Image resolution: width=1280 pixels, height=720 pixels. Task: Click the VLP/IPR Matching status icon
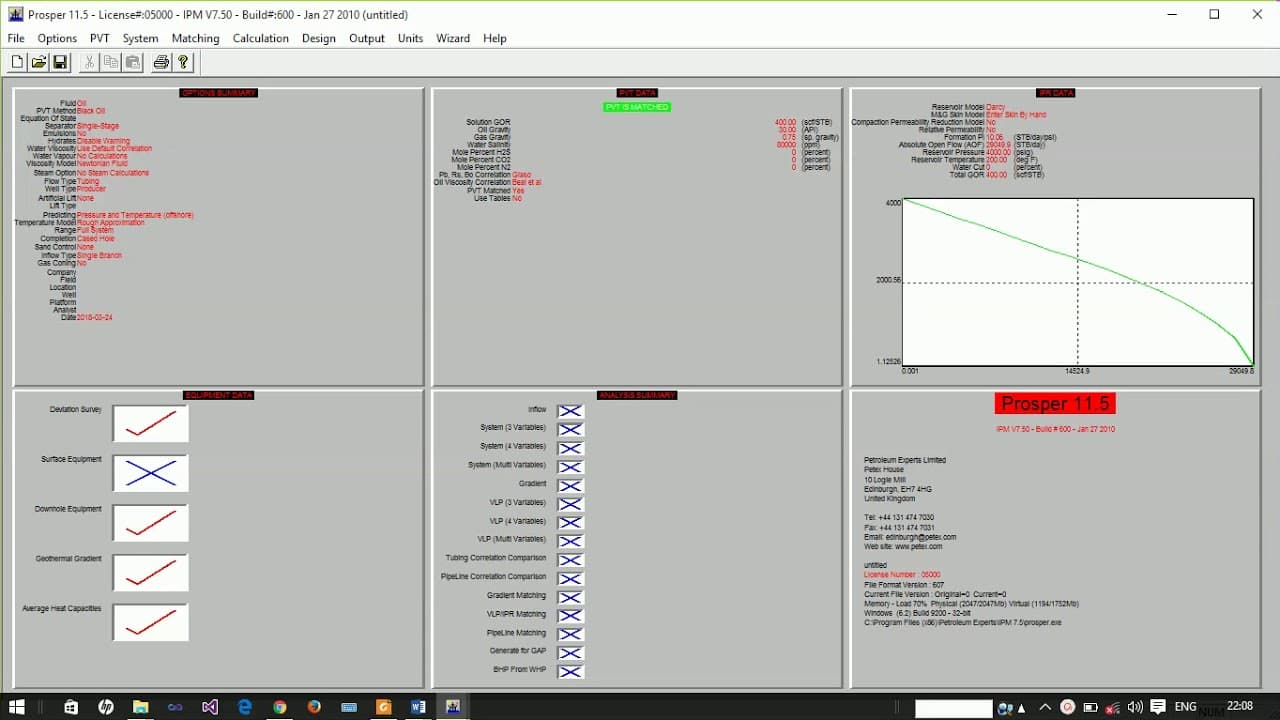(x=570, y=615)
